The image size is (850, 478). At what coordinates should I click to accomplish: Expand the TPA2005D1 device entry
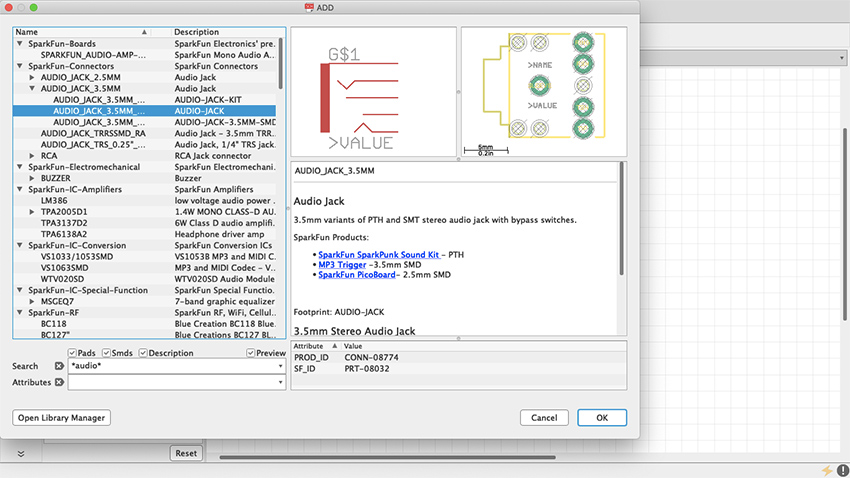(32, 211)
